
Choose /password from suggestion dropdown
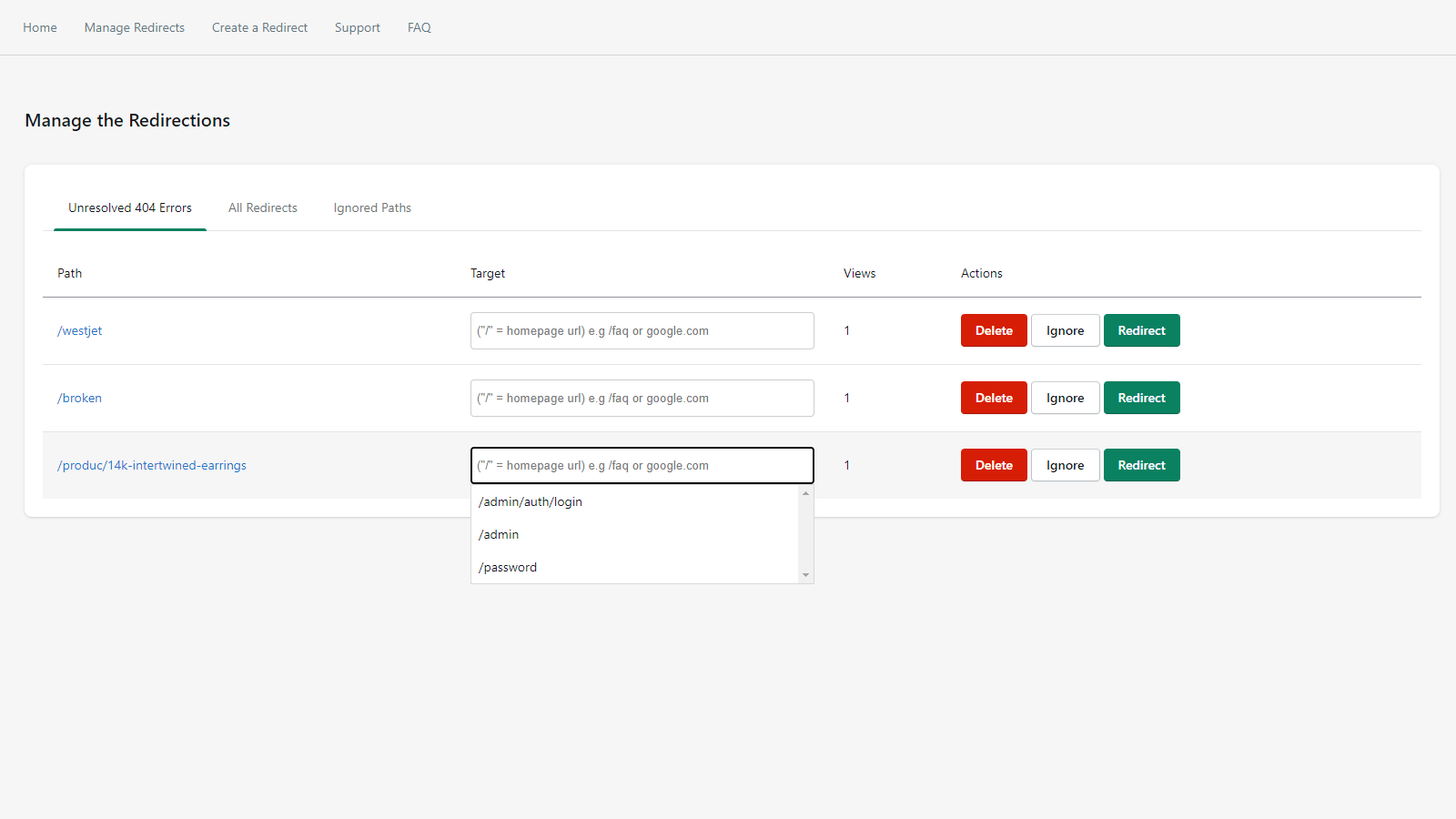coord(508,567)
